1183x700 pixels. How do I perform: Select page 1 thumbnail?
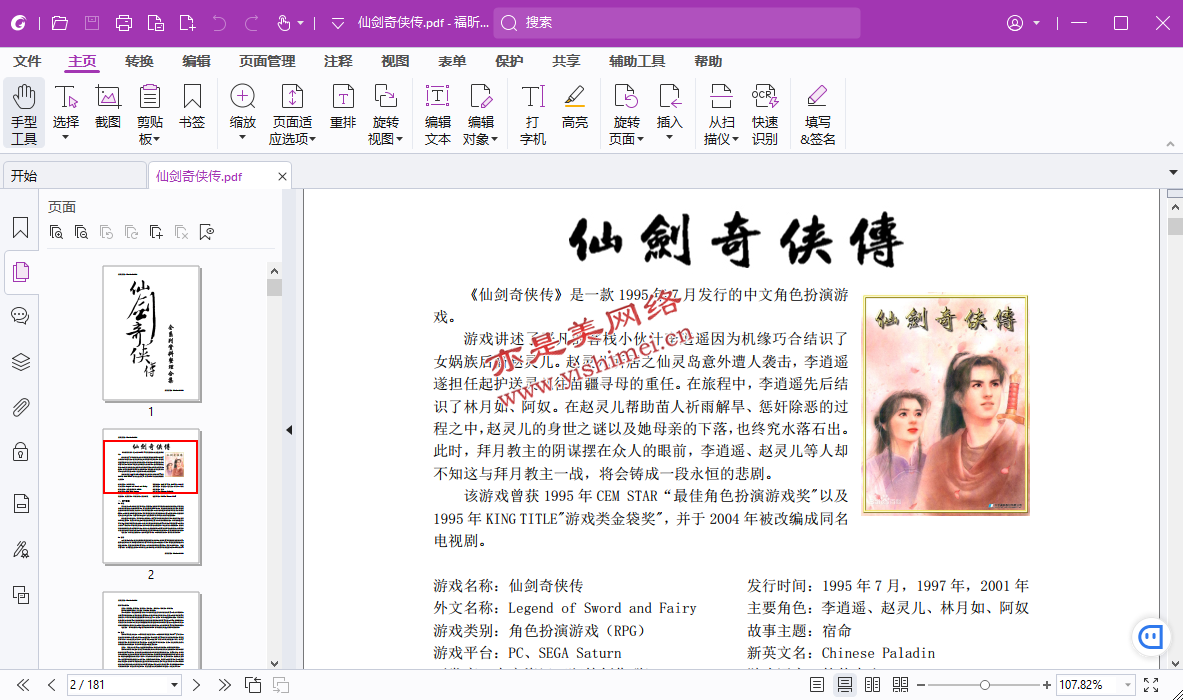[x=152, y=333]
